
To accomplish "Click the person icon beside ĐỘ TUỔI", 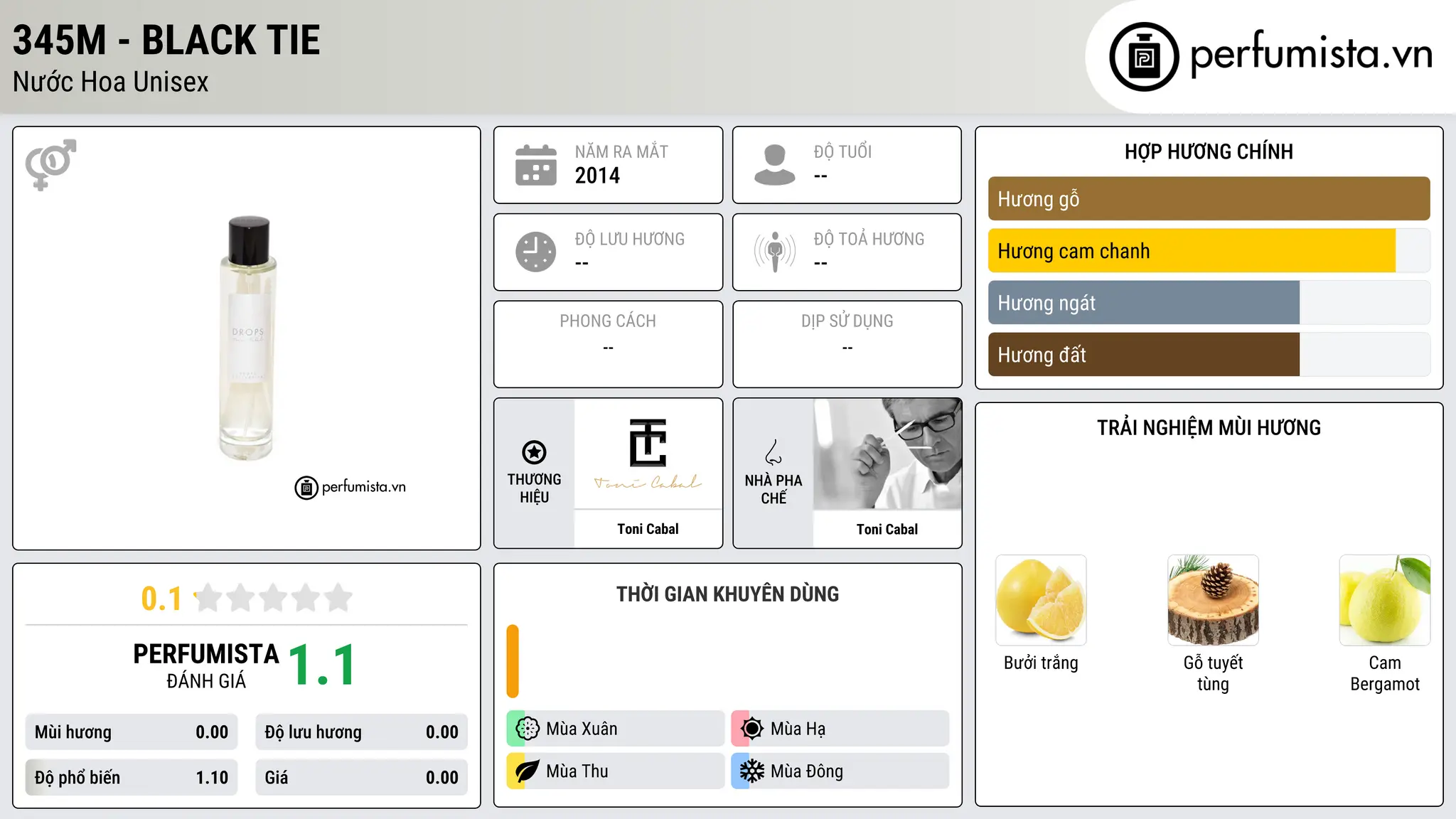I will coord(775,165).
